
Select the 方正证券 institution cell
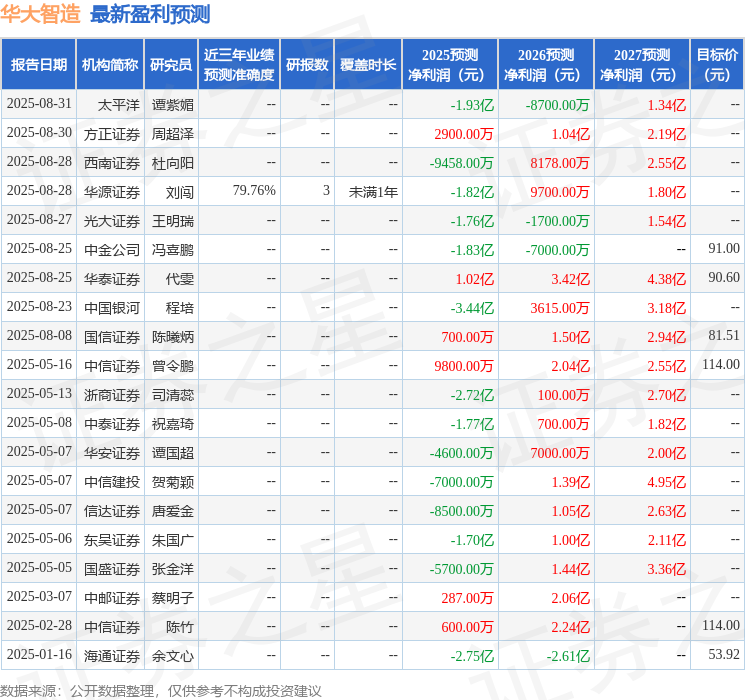pyautogui.click(x=112, y=134)
